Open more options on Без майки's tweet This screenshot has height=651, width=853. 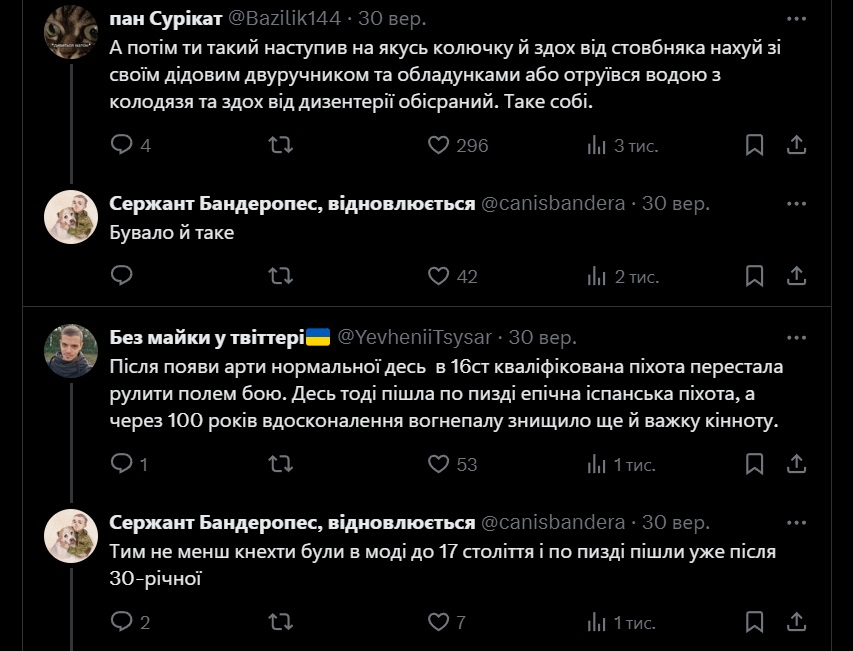(x=796, y=337)
